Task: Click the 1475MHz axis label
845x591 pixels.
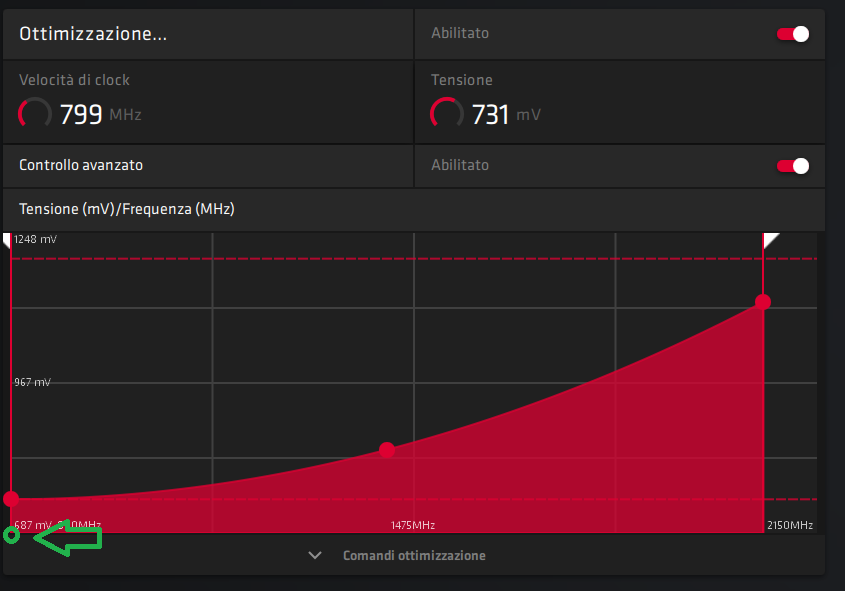Action: (413, 525)
